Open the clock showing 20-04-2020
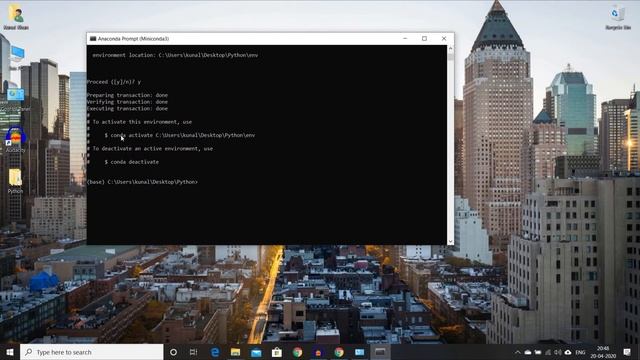Image resolution: width=640 pixels, height=360 pixels. point(603,352)
